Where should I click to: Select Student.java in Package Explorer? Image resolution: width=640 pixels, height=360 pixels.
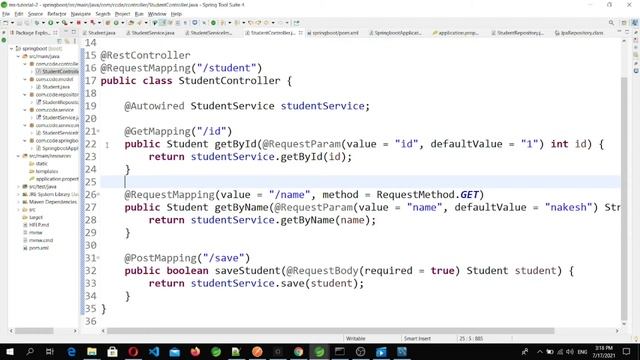coord(53,87)
